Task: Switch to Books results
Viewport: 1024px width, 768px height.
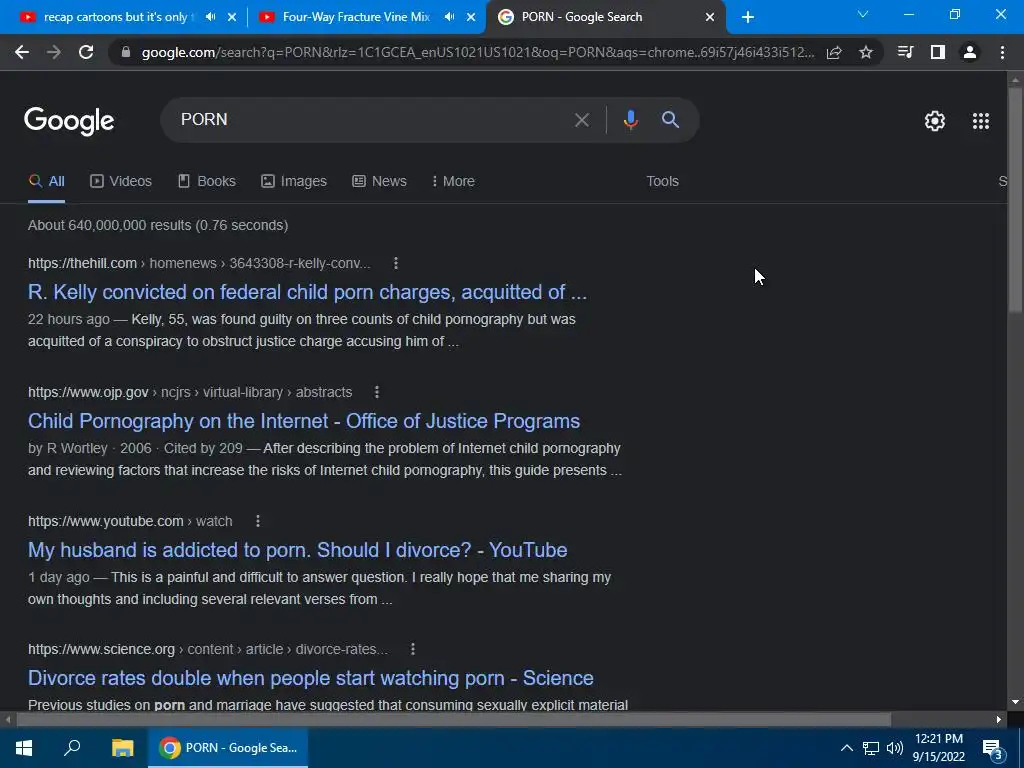Action: (207, 182)
